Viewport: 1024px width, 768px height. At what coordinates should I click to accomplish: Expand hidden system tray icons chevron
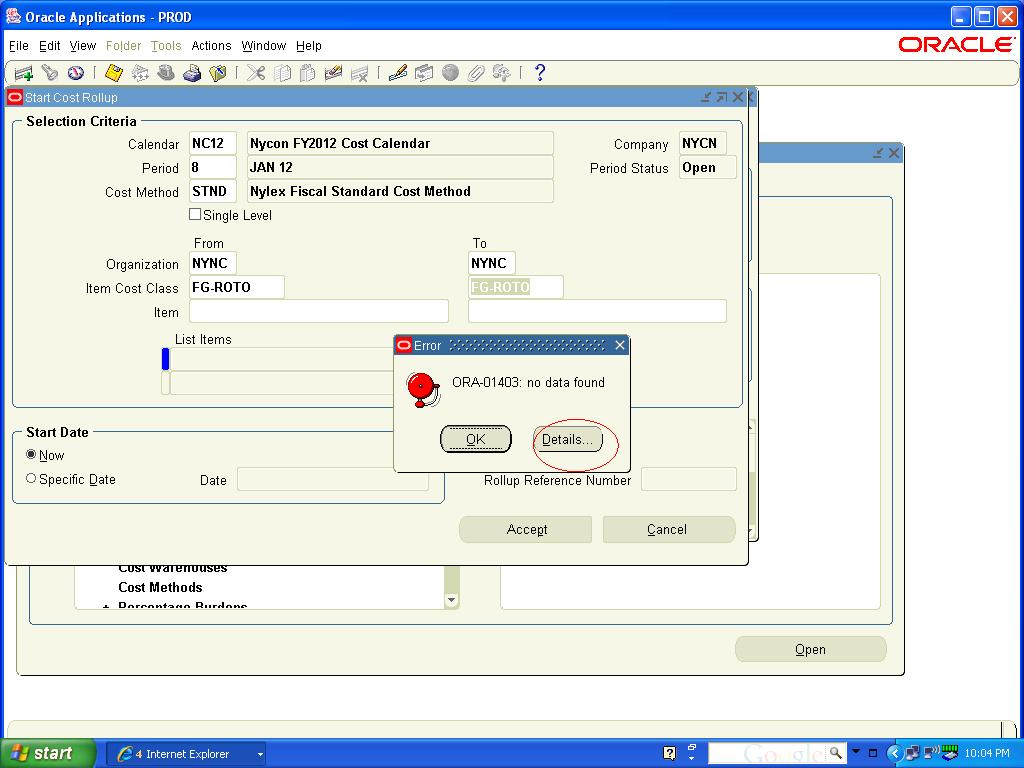[895, 753]
